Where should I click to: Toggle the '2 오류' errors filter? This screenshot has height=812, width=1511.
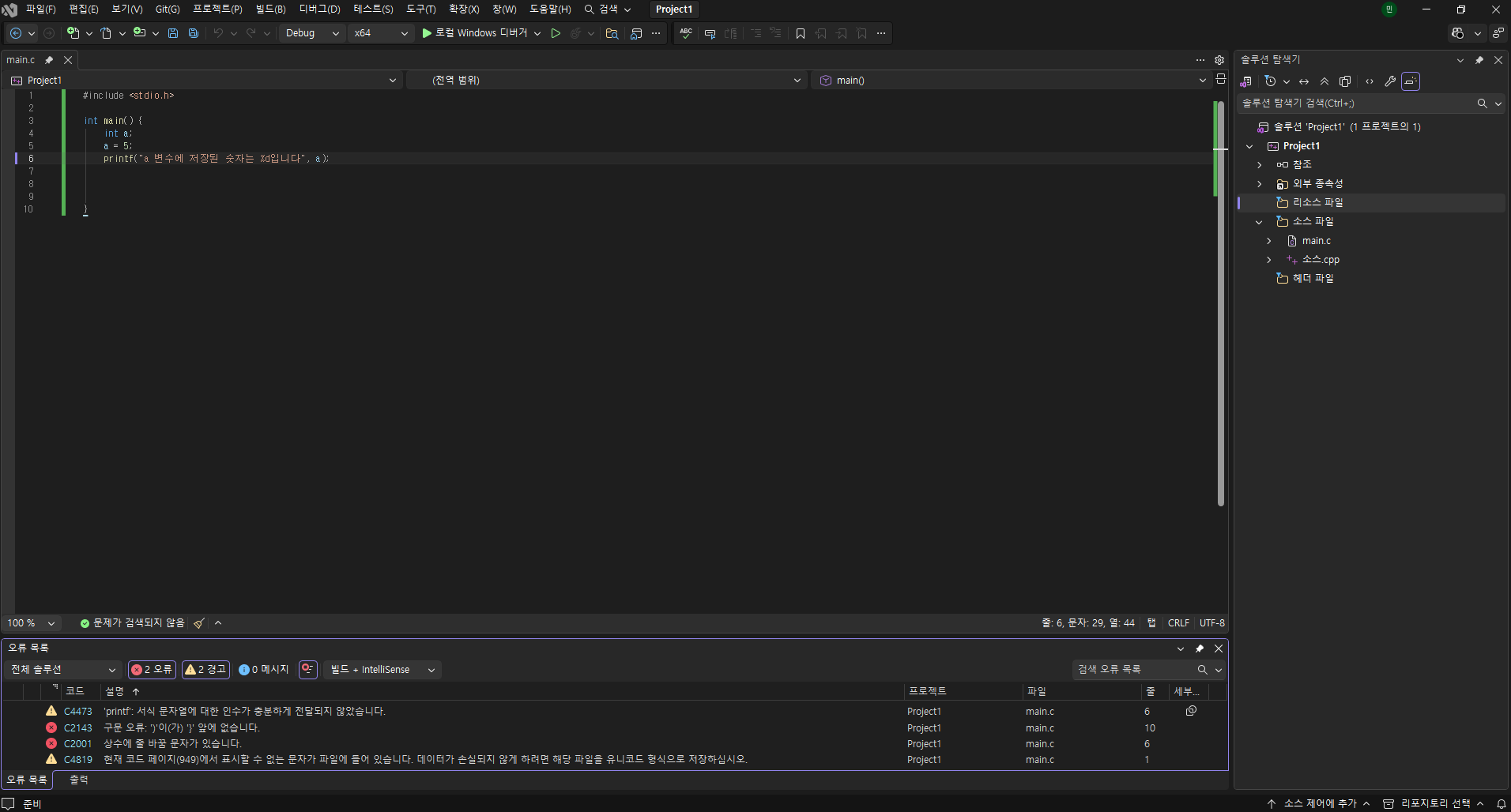(x=152, y=670)
